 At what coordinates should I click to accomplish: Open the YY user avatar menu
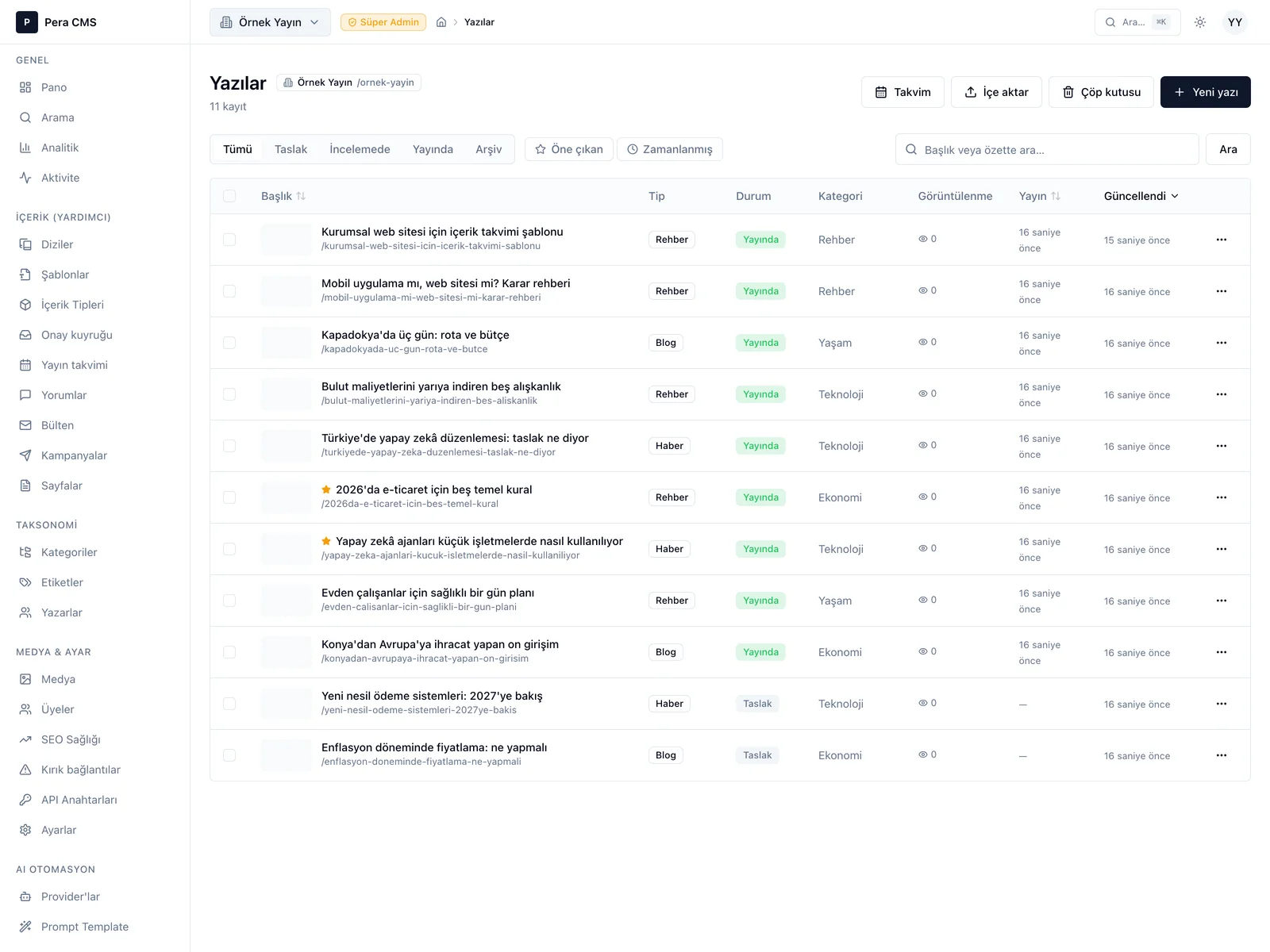pos(1235,22)
